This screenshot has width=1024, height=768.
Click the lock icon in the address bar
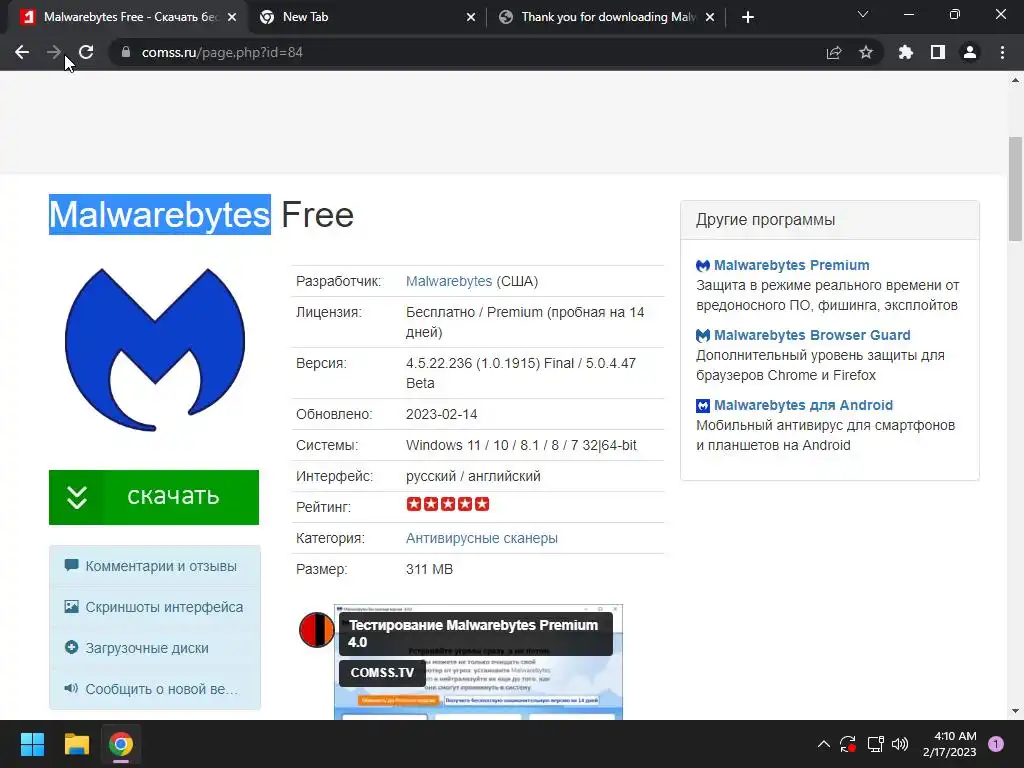(x=126, y=52)
